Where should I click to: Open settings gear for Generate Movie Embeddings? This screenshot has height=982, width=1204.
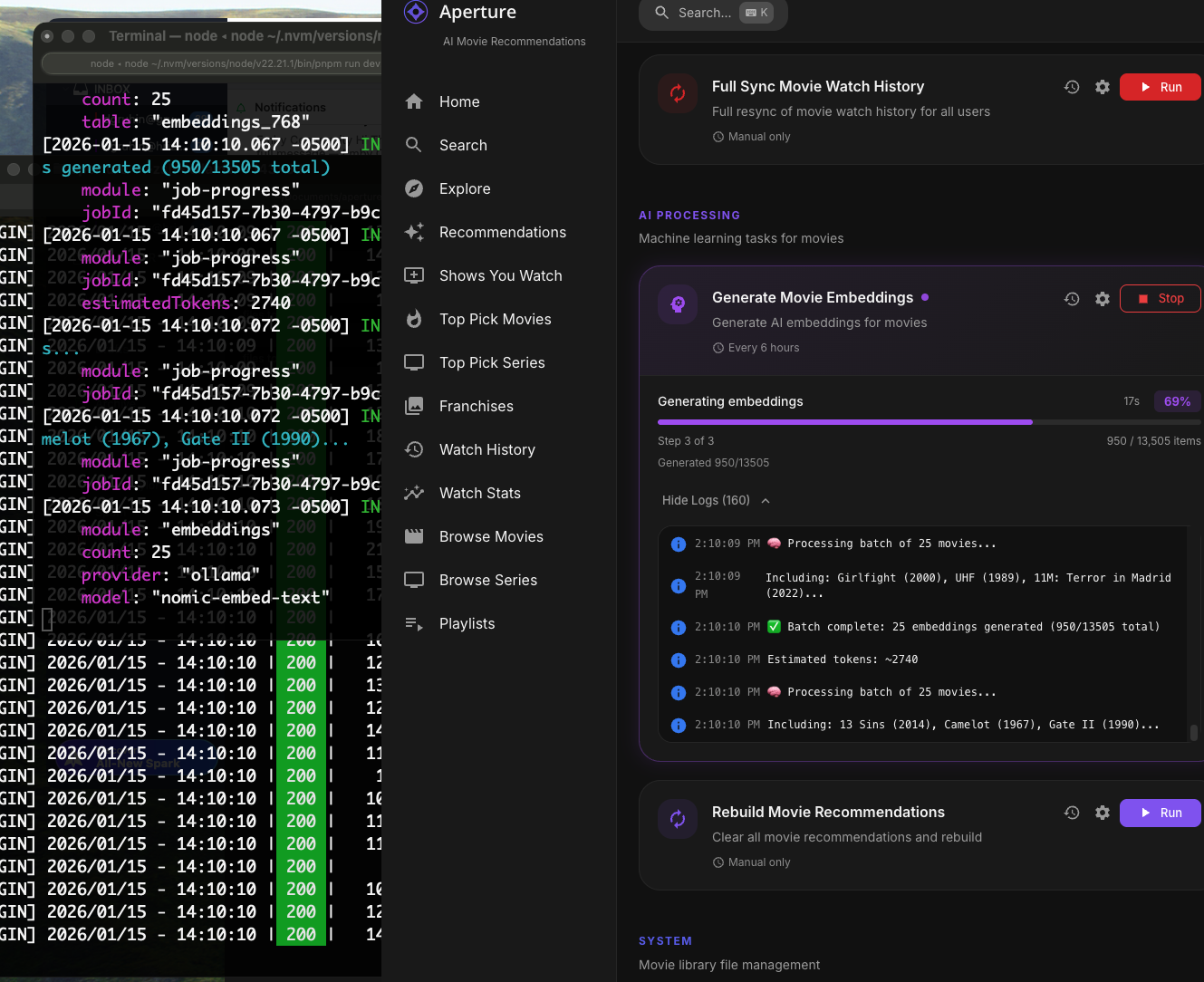(1102, 299)
